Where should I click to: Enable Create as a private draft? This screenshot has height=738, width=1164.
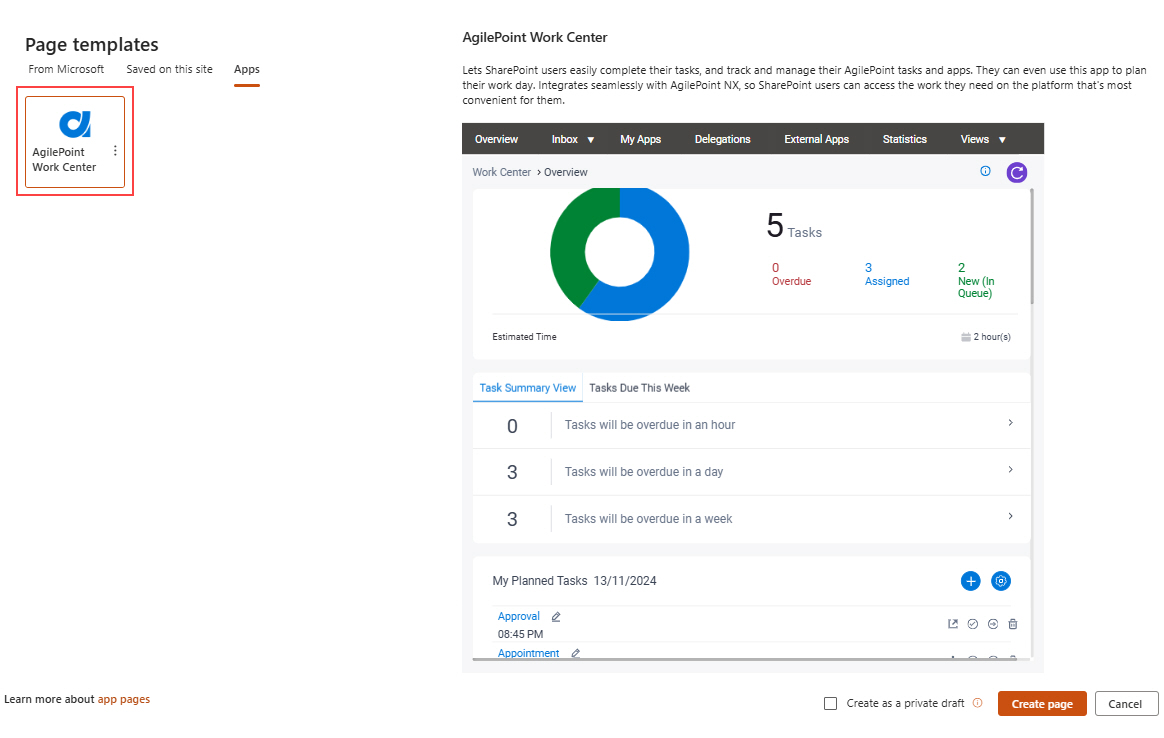pos(831,703)
